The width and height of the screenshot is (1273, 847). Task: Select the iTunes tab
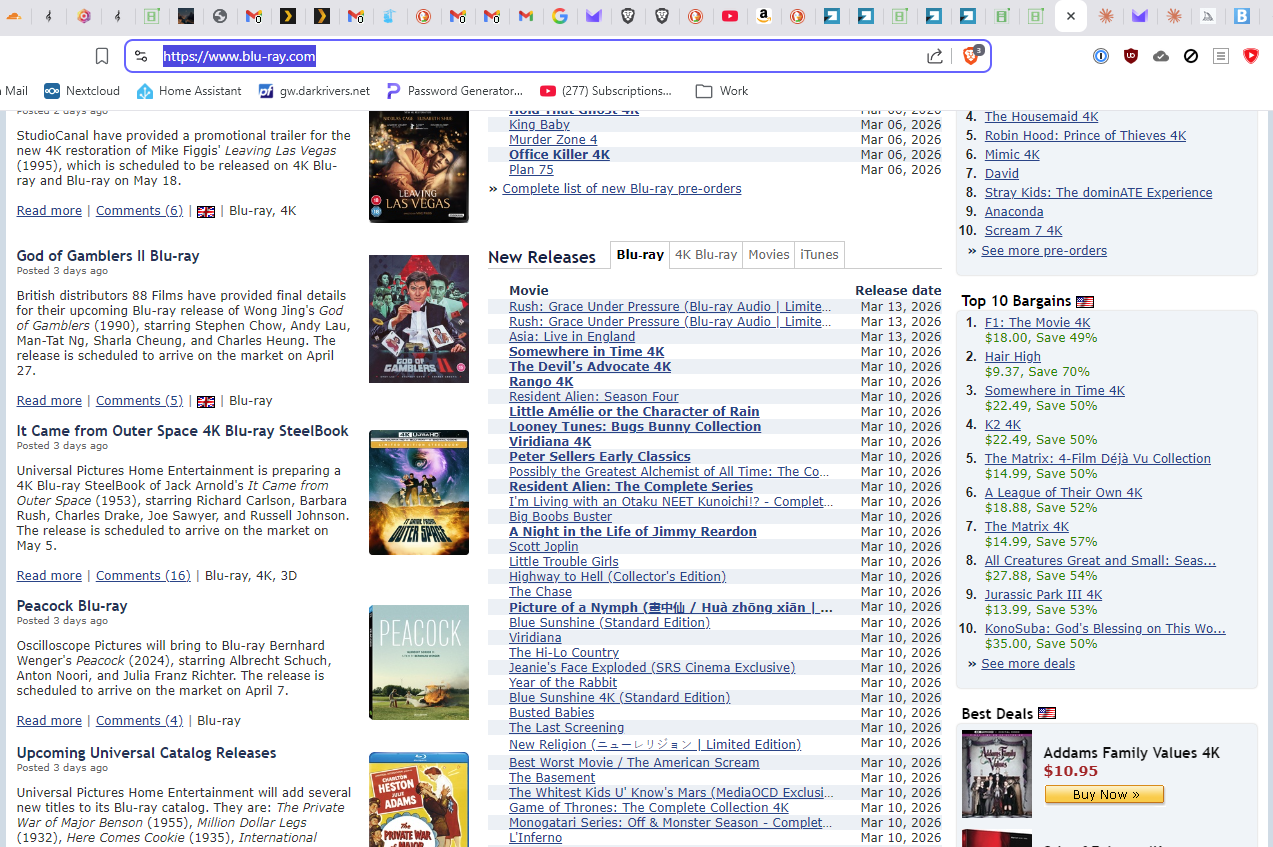819,255
